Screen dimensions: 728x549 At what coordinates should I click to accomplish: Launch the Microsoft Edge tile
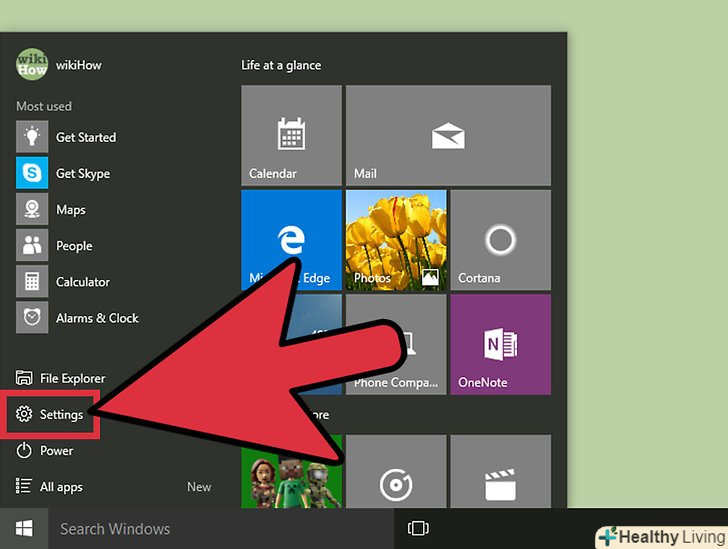point(291,240)
